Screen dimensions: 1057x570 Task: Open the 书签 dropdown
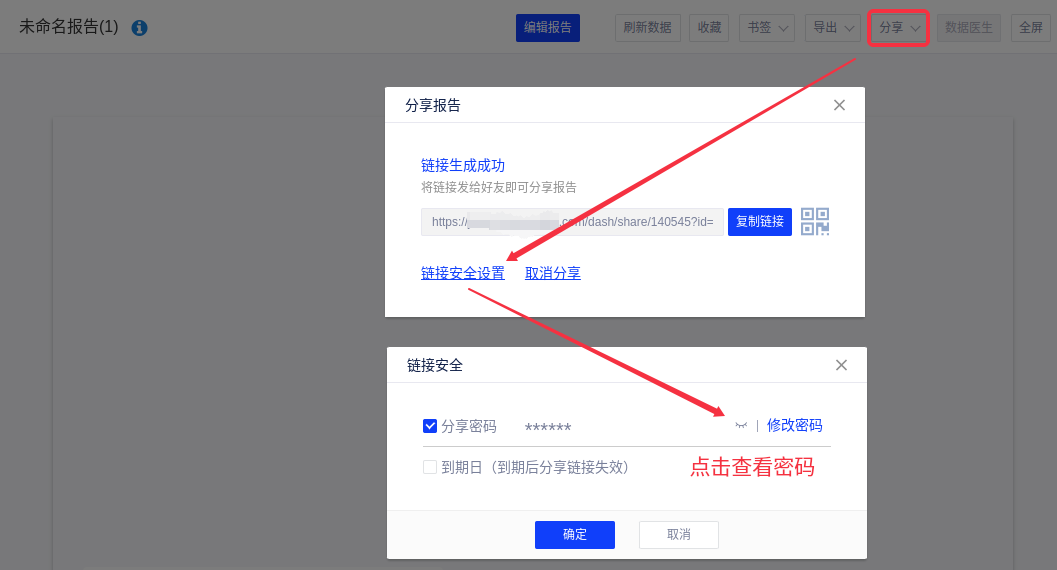pos(767,28)
